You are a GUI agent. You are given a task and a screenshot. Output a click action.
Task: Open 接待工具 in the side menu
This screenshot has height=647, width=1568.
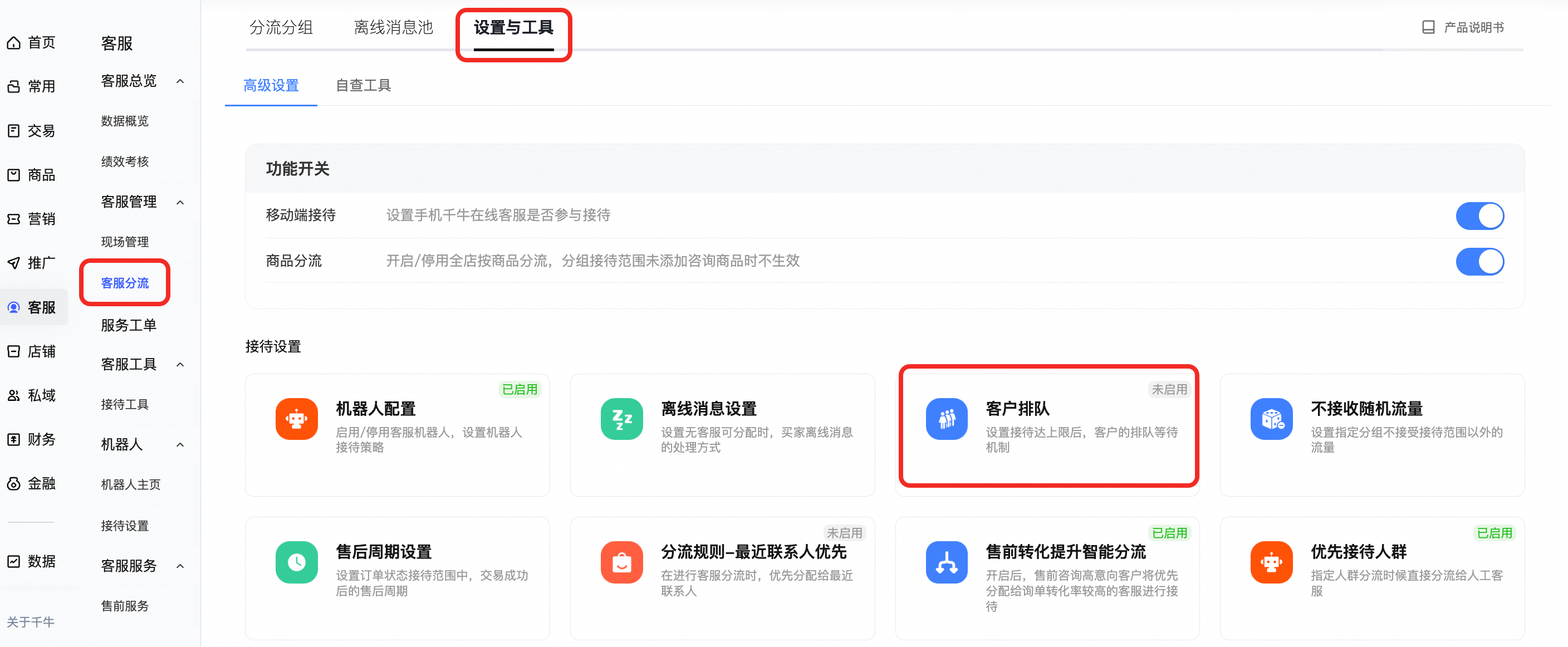tap(125, 404)
